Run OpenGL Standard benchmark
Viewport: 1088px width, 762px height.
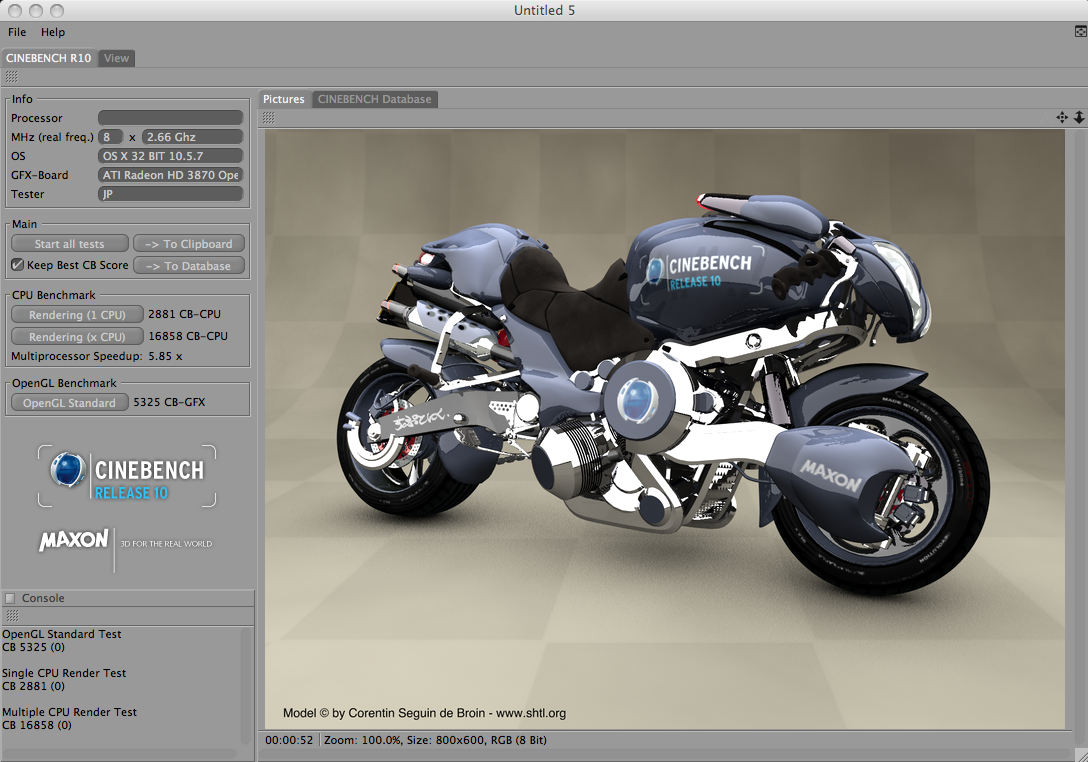click(69, 403)
